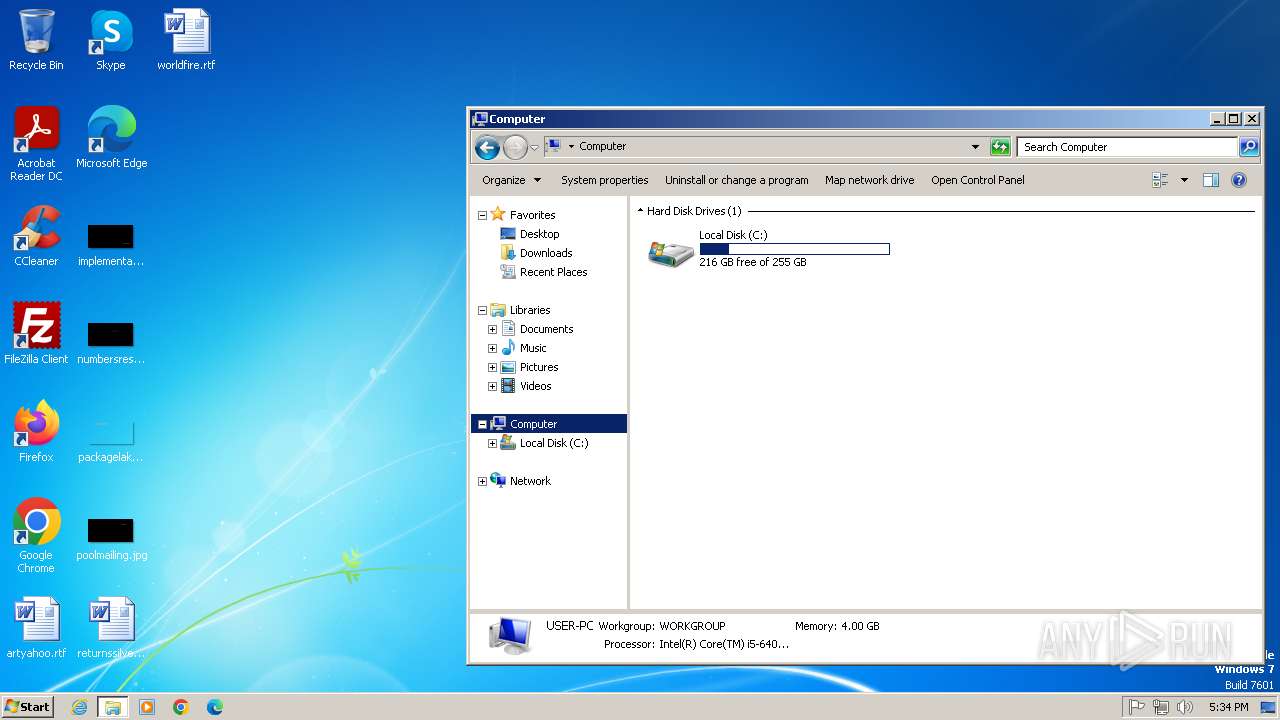Open the volume speaker tray icon

click(x=1185, y=707)
